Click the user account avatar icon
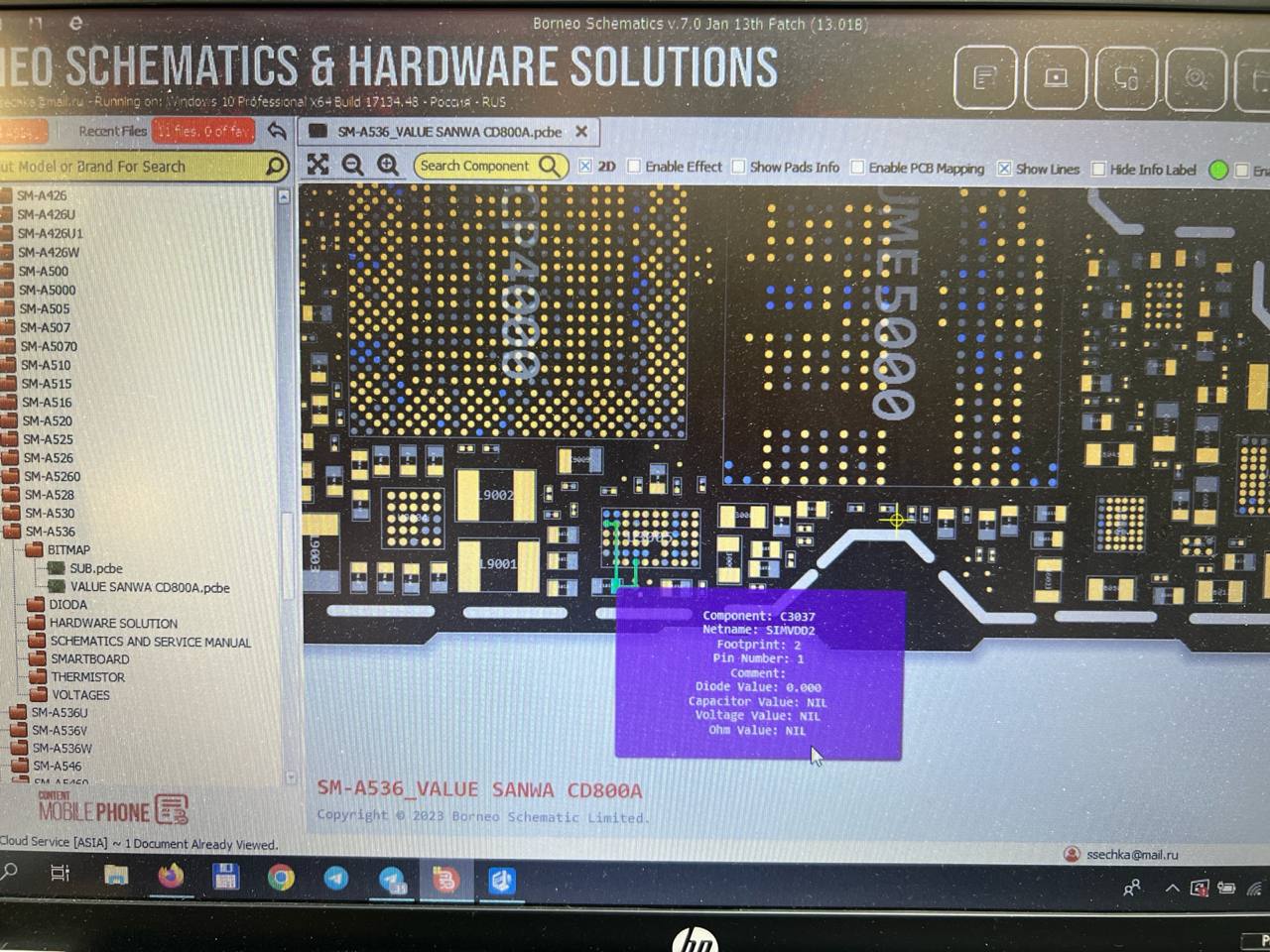Viewport: 1270px width, 952px height. [1072, 854]
